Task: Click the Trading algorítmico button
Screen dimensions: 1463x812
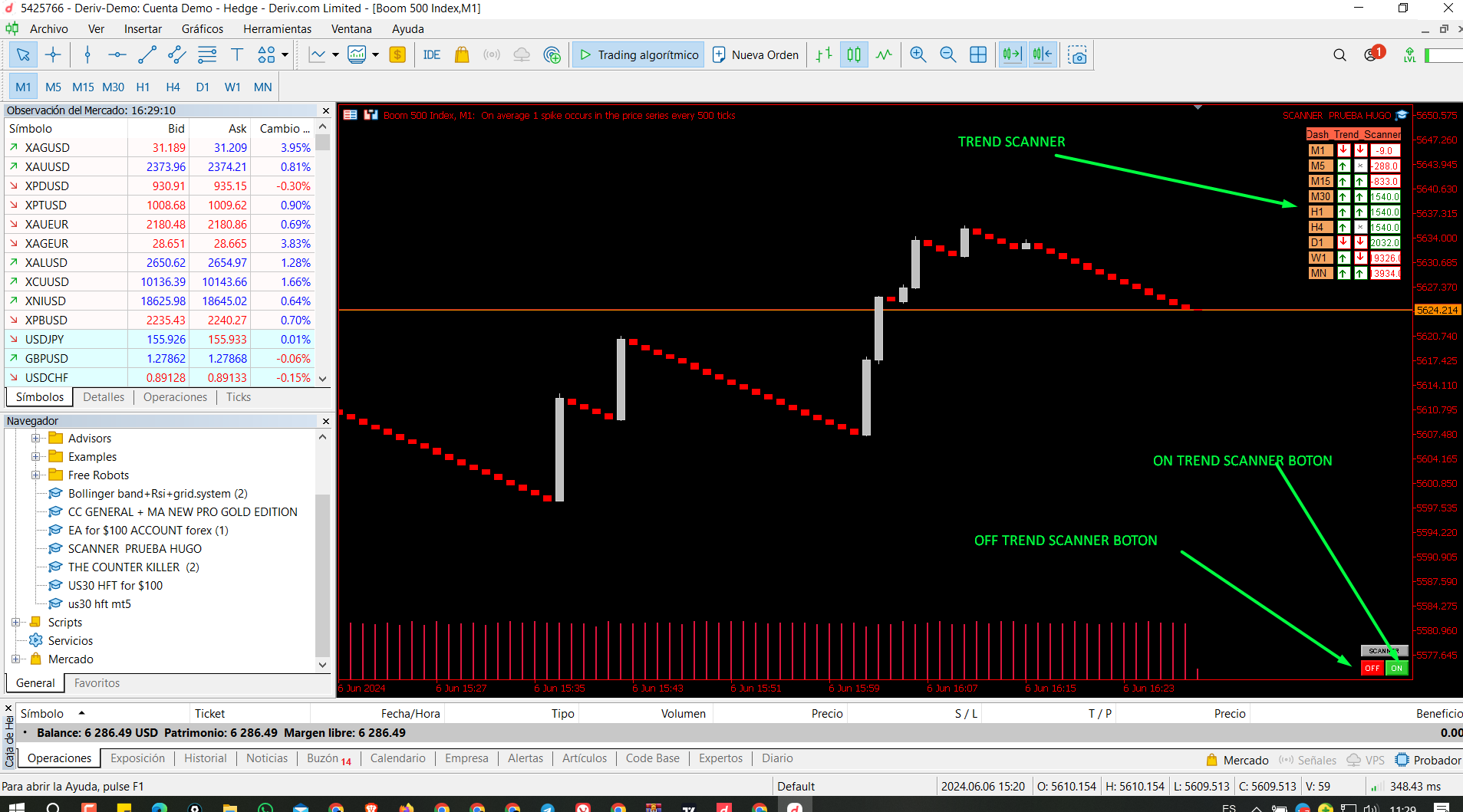Action: [638, 55]
